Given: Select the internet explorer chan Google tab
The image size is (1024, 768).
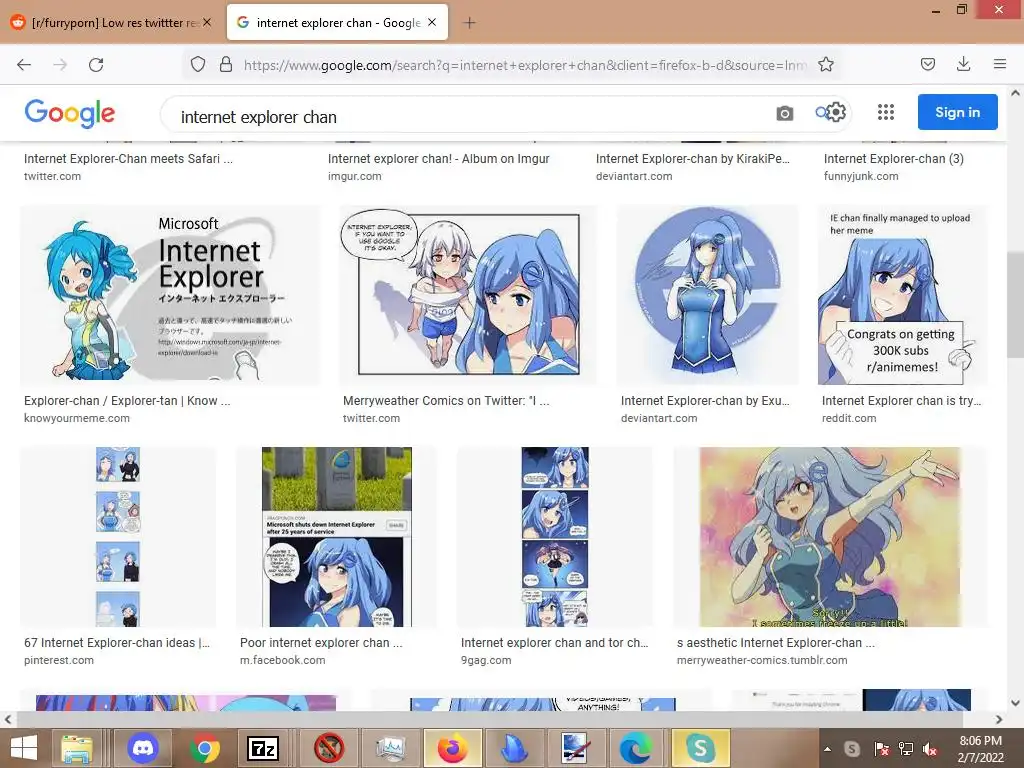Looking at the screenshot, I should click(x=337, y=23).
